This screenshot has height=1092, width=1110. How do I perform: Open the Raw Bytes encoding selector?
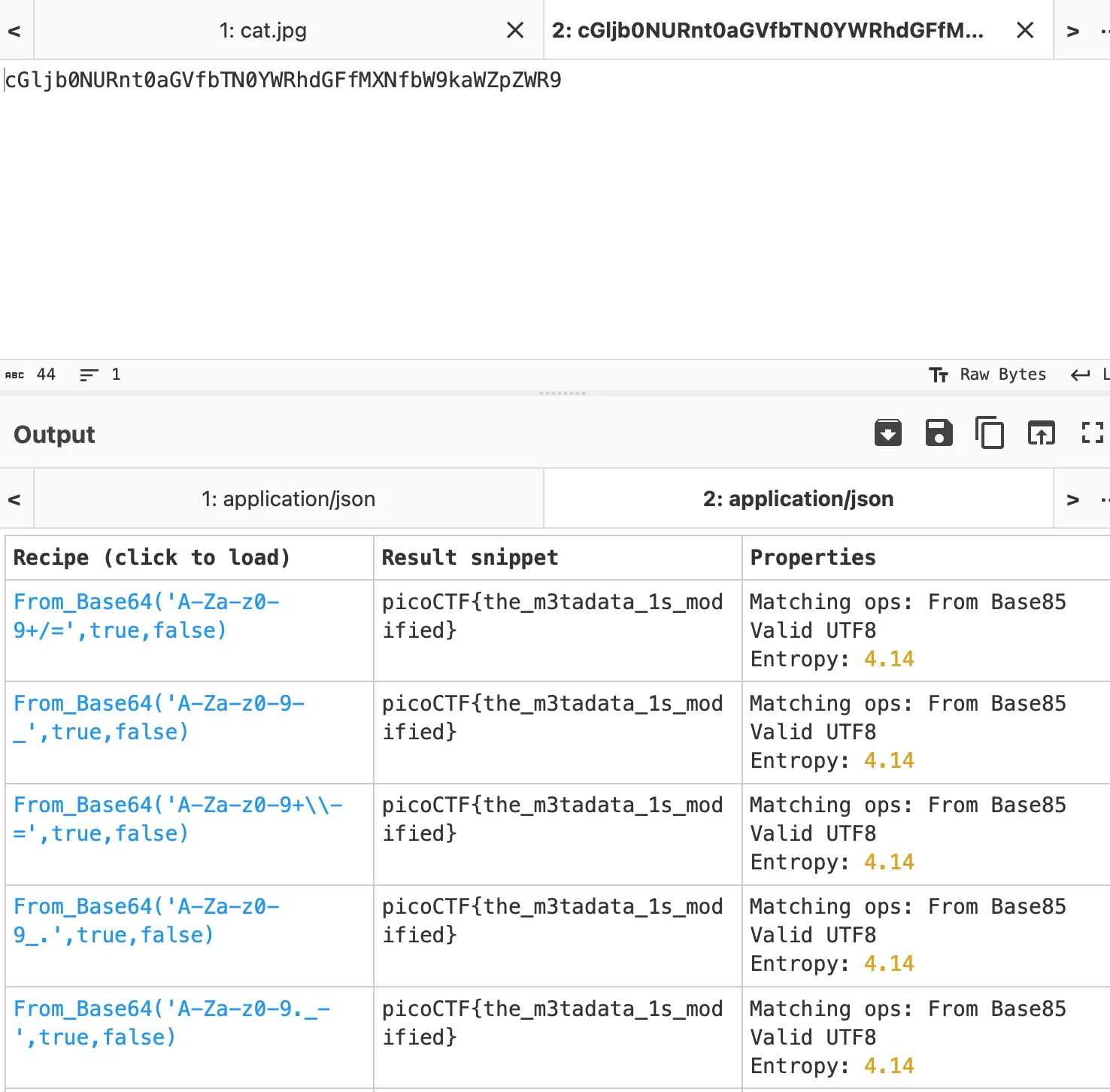(988, 375)
